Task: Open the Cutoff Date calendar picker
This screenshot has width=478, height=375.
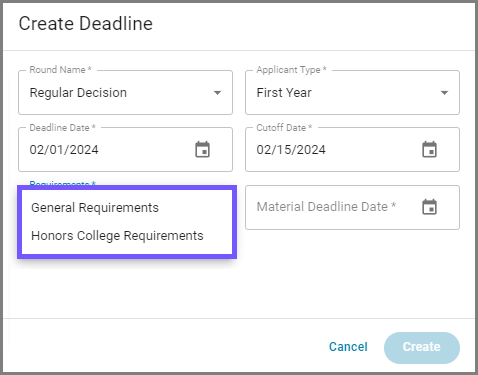Action: pos(429,149)
